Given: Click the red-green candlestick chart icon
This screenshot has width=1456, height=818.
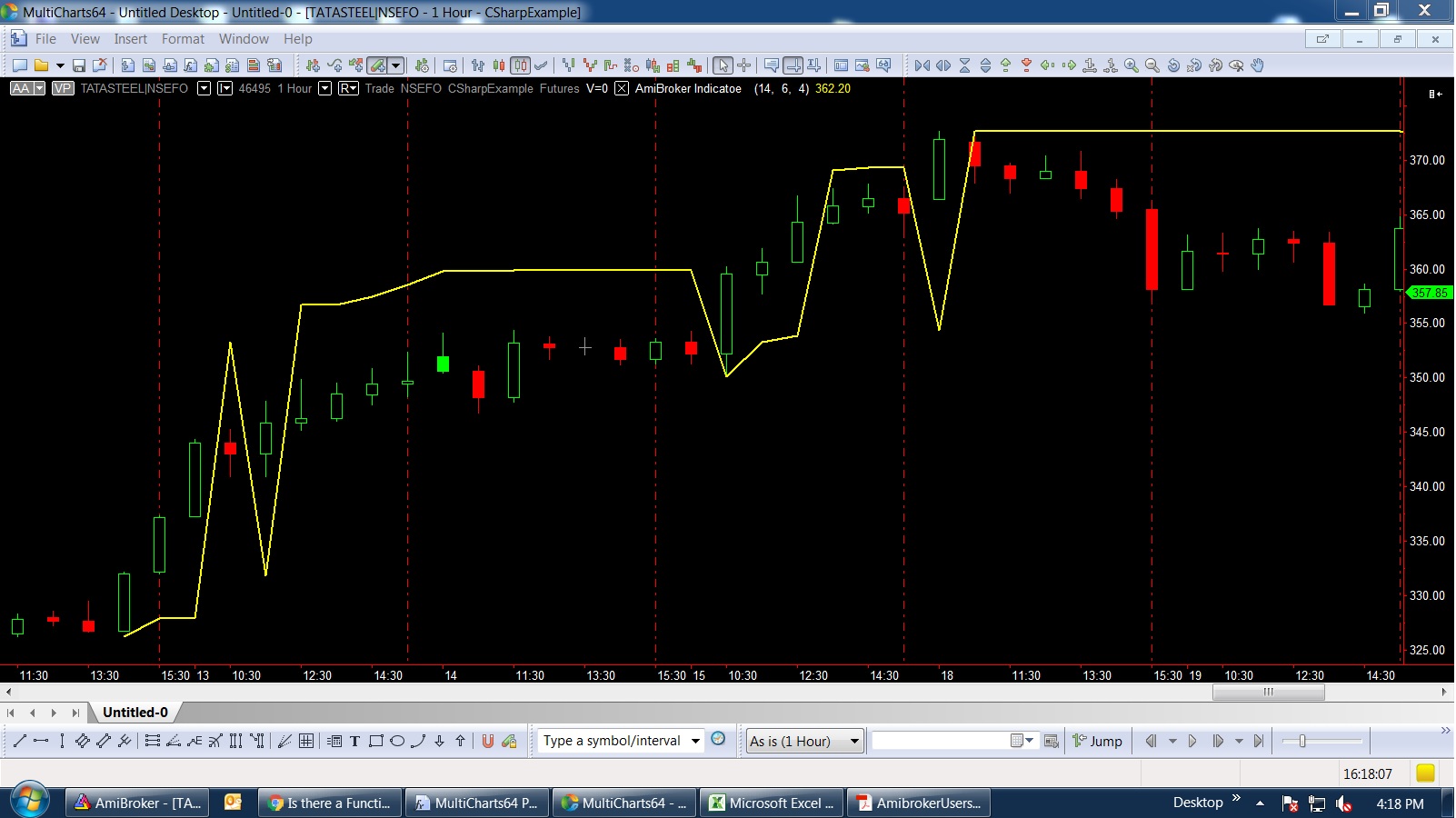Looking at the screenshot, I should [499, 65].
